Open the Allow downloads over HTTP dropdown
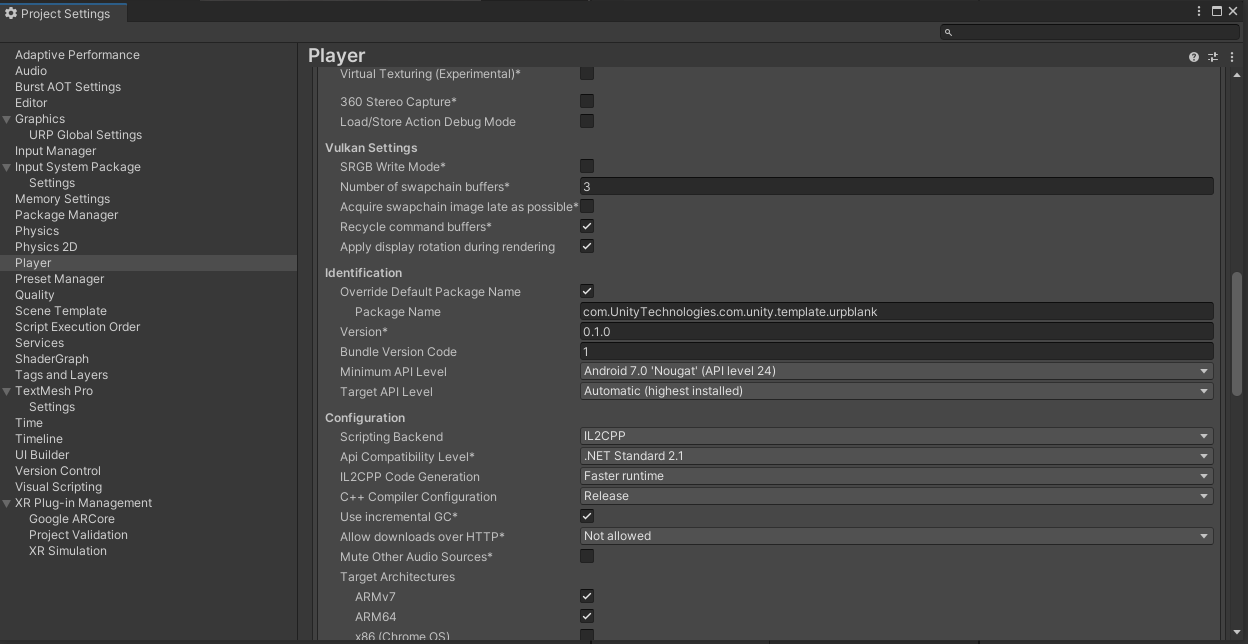This screenshot has height=644, width=1248. (x=895, y=536)
